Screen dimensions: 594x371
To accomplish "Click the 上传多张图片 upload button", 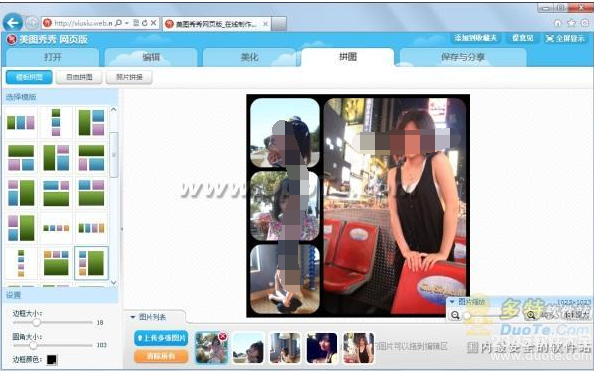I will coord(161,338).
